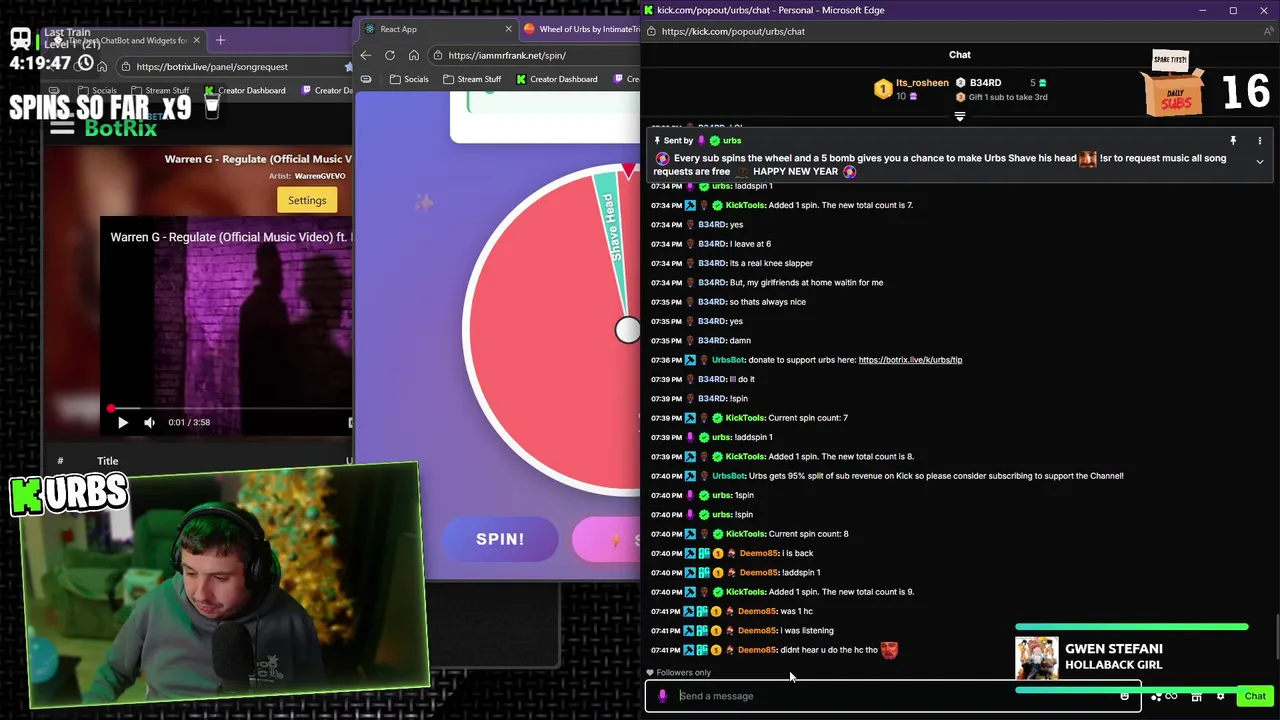Open Creator Dashboard bookmark in BotRix window
Viewport: 1280px width, 720px height.
[245, 90]
